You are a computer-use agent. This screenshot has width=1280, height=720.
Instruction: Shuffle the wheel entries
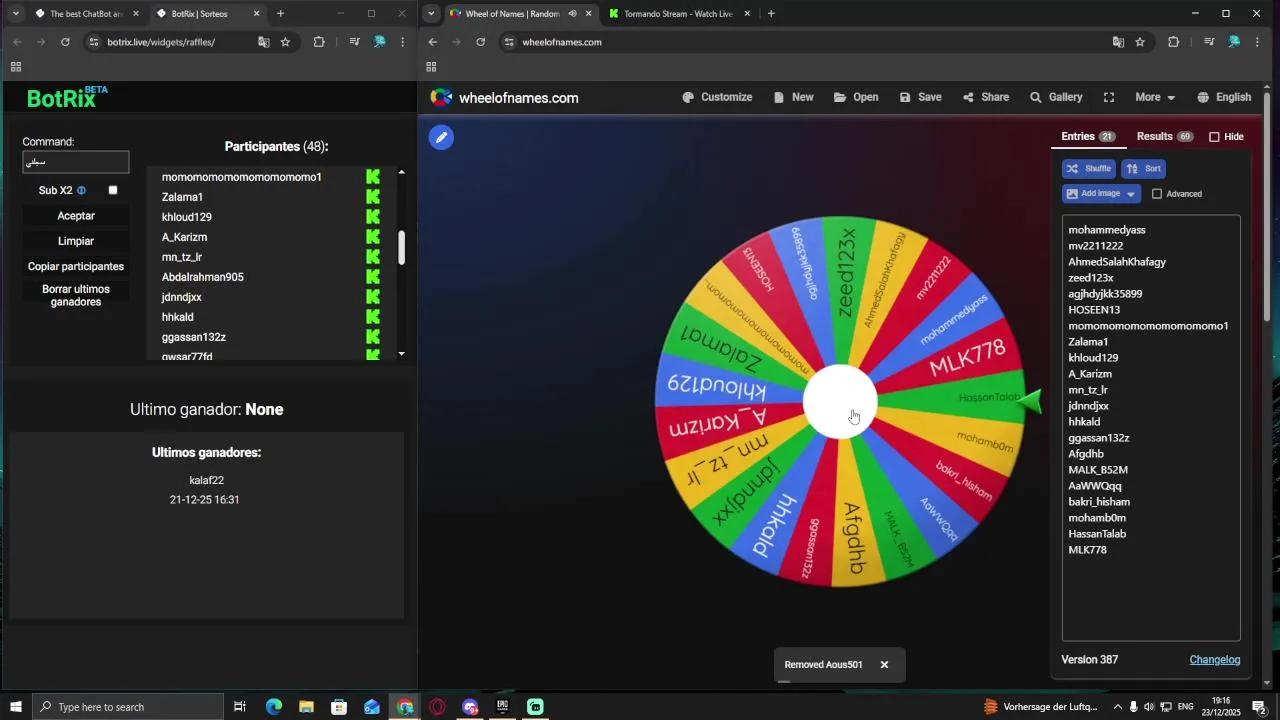click(1089, 169)
